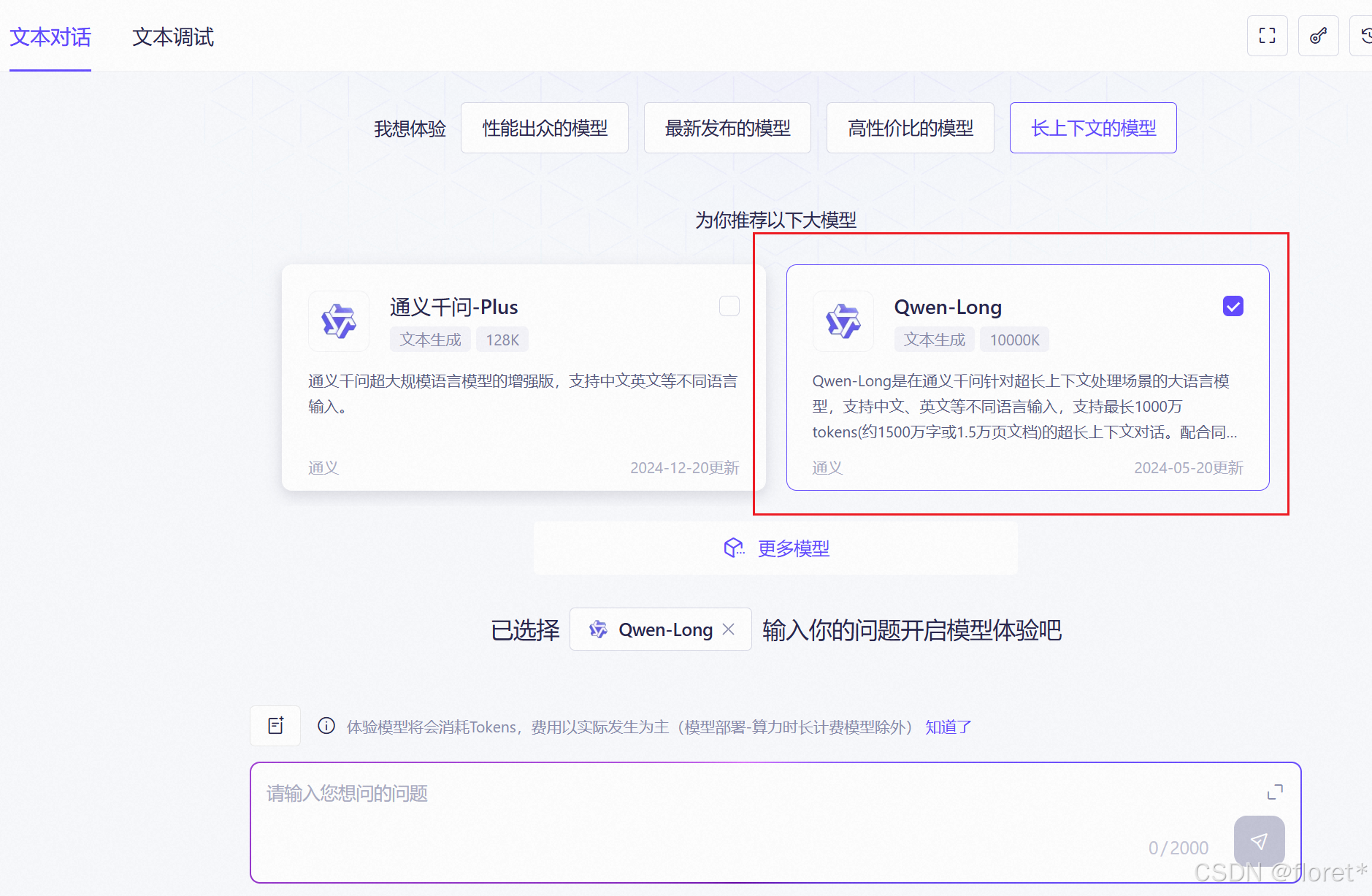
Task: Click the new conversation note icon
Action: pos(275,726)
